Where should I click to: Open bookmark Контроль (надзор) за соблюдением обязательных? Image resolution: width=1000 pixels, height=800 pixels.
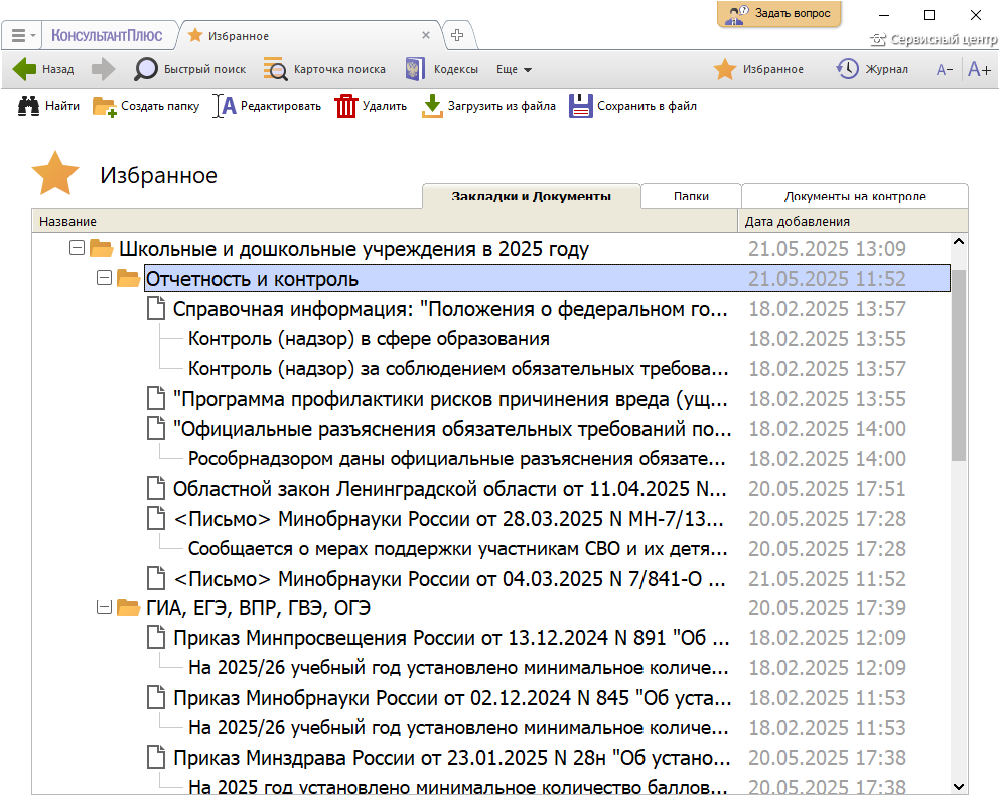pos(458,369)
